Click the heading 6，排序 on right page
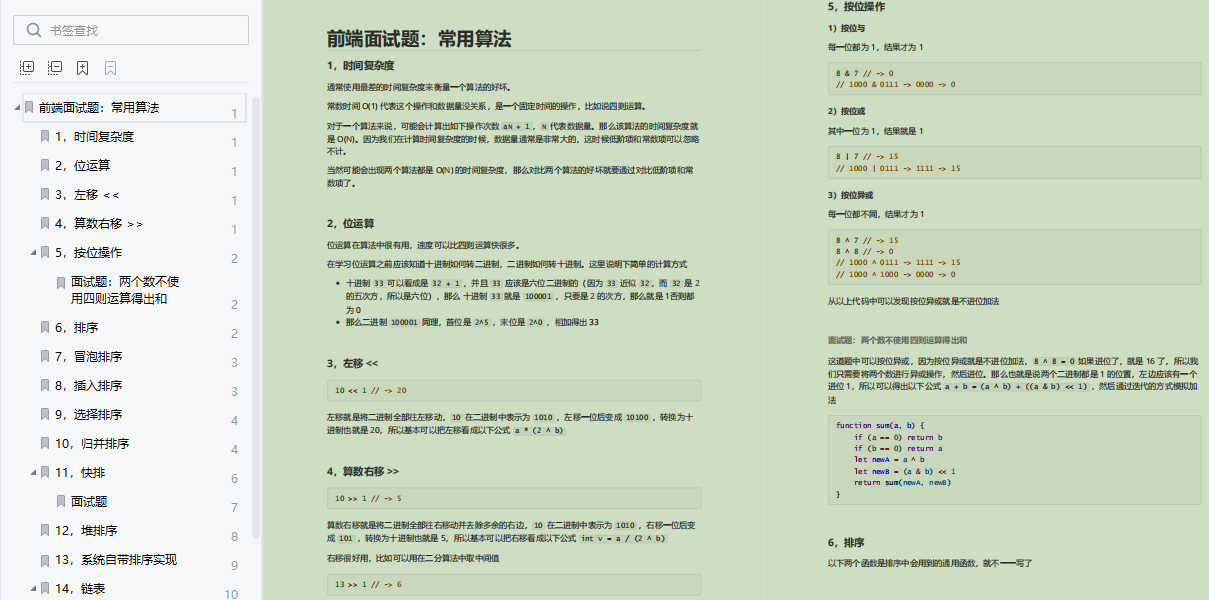This screenshot has height=600, width=1209. [x=846, y=544]
